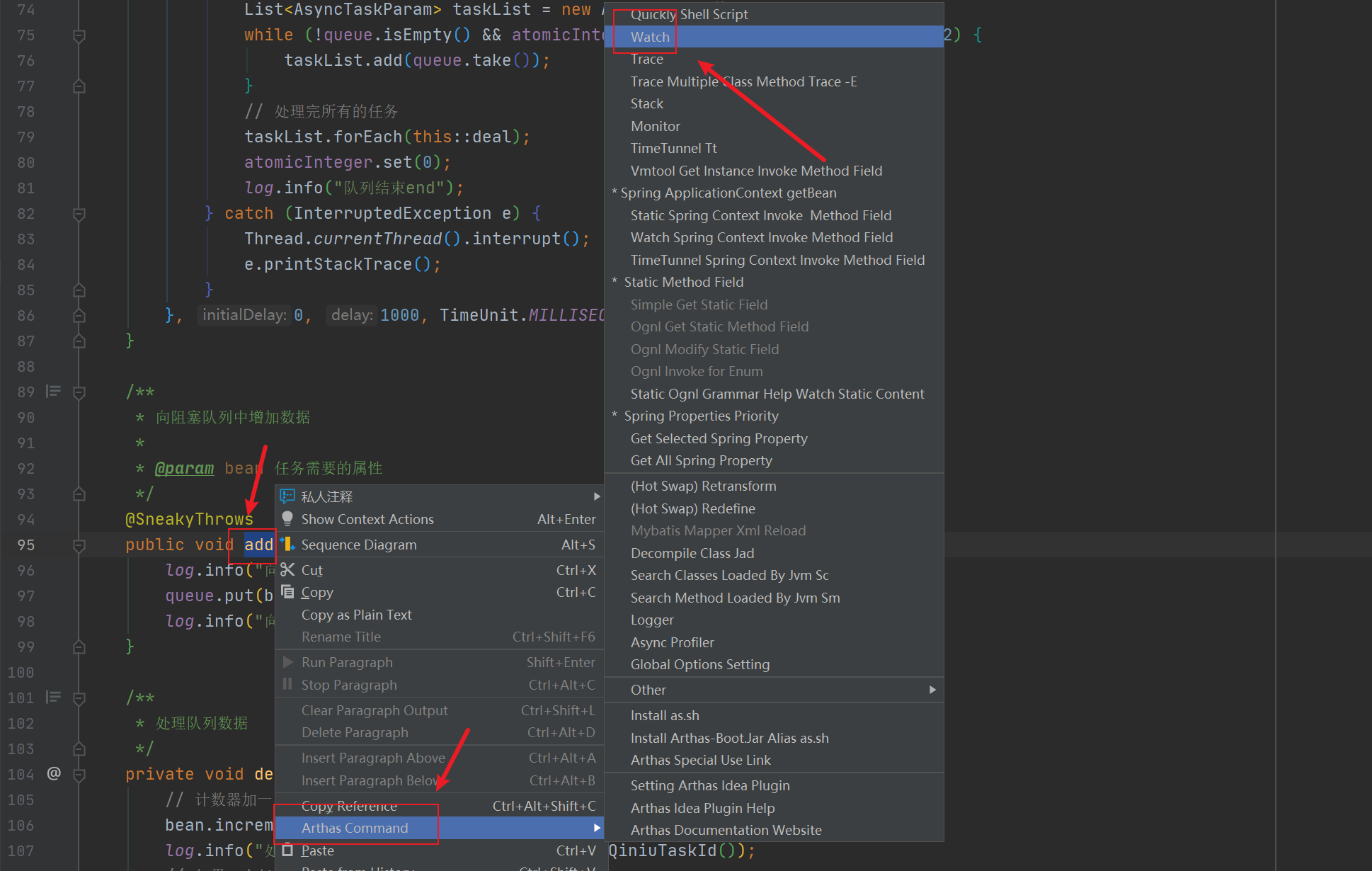Choose the Trace command
This screenshot has height=871, width=1372.
coord(646,59)
